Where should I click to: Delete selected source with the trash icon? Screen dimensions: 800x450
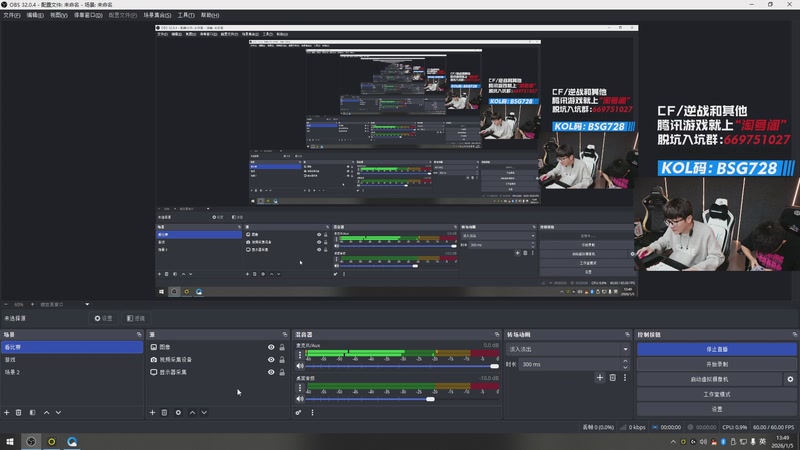click(164, 412)
